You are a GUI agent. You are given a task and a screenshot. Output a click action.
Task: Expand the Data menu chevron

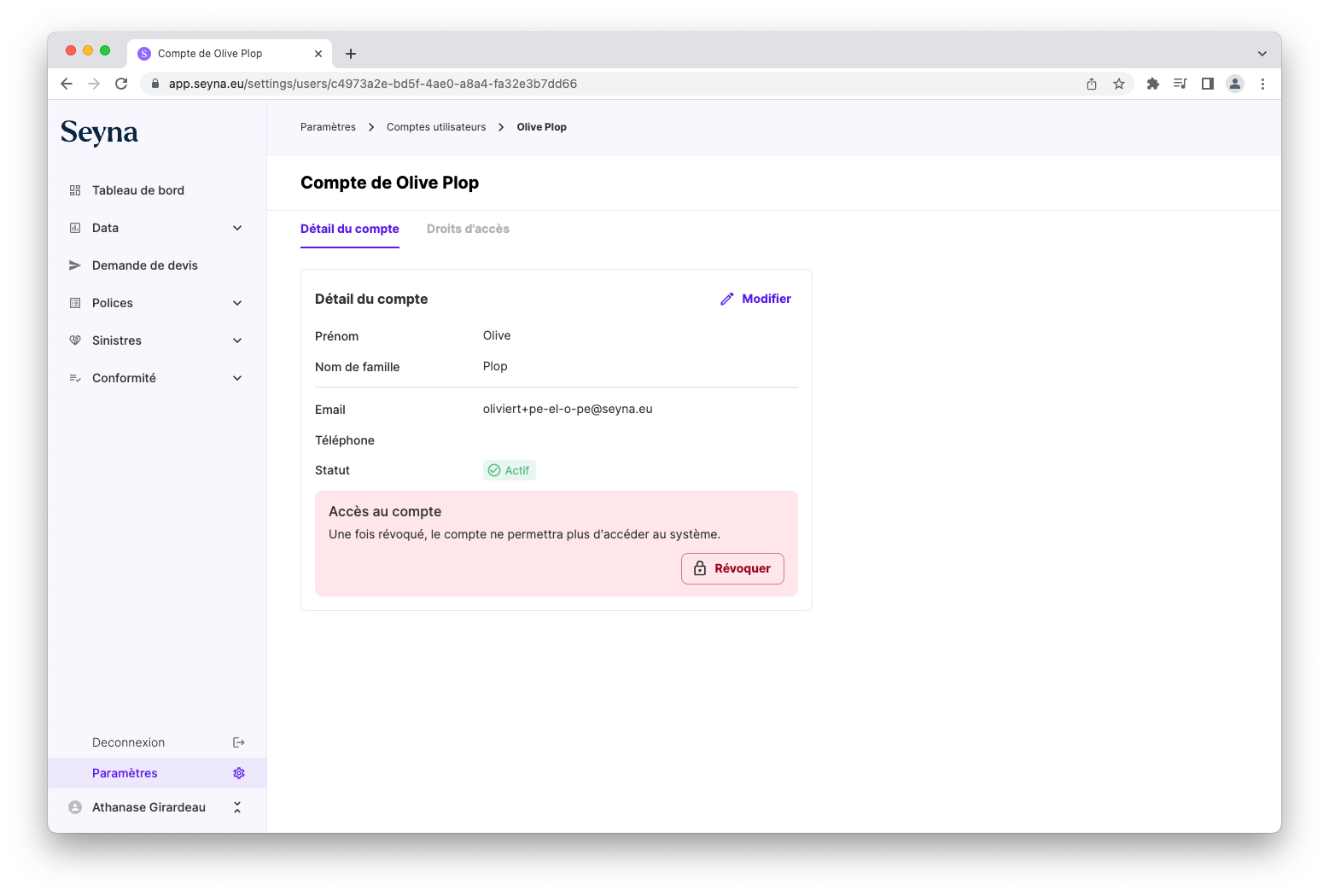click(x=237, y=228)
